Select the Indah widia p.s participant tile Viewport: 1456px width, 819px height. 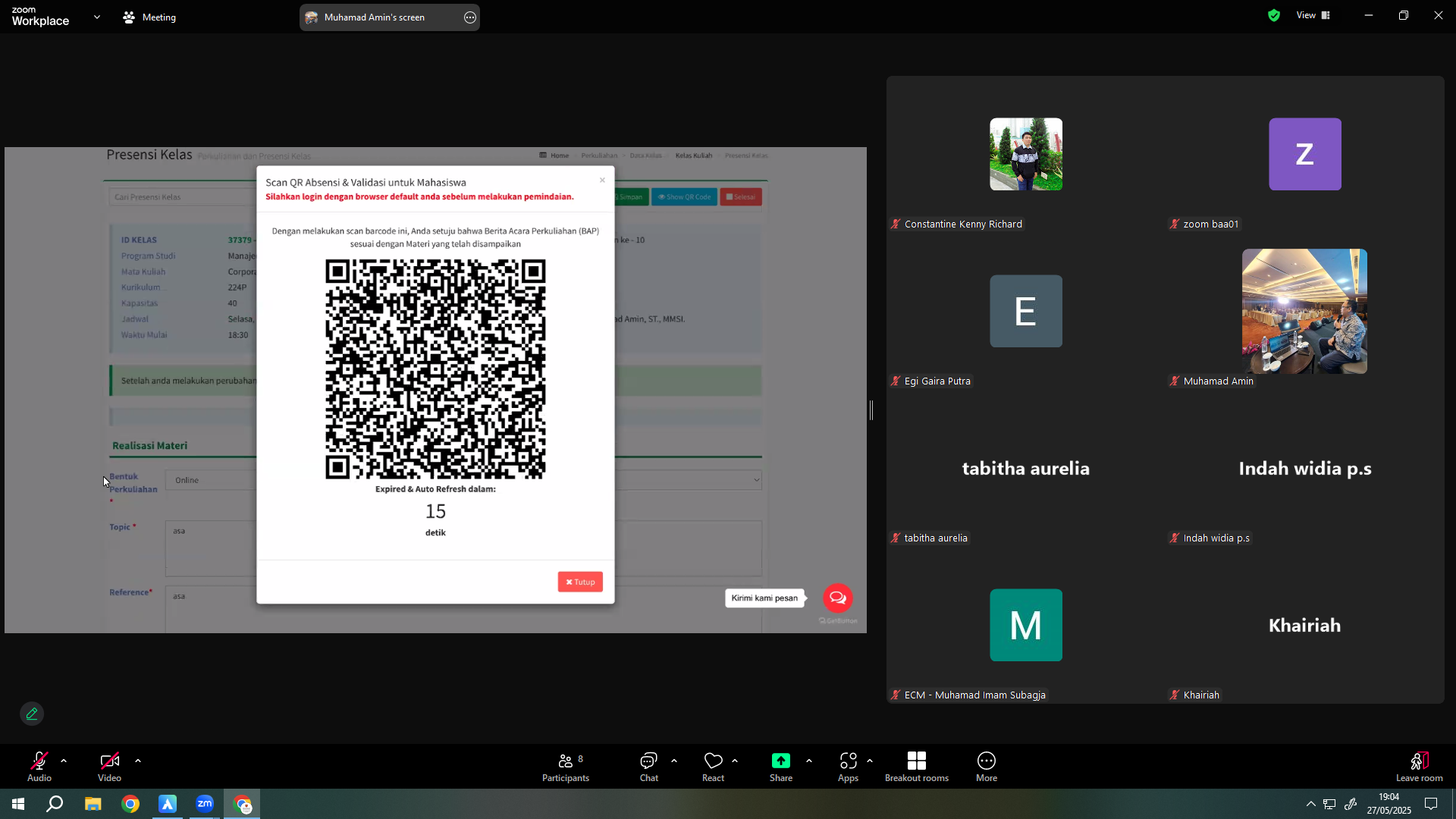pyautogui.click(x=1305, y=469)
